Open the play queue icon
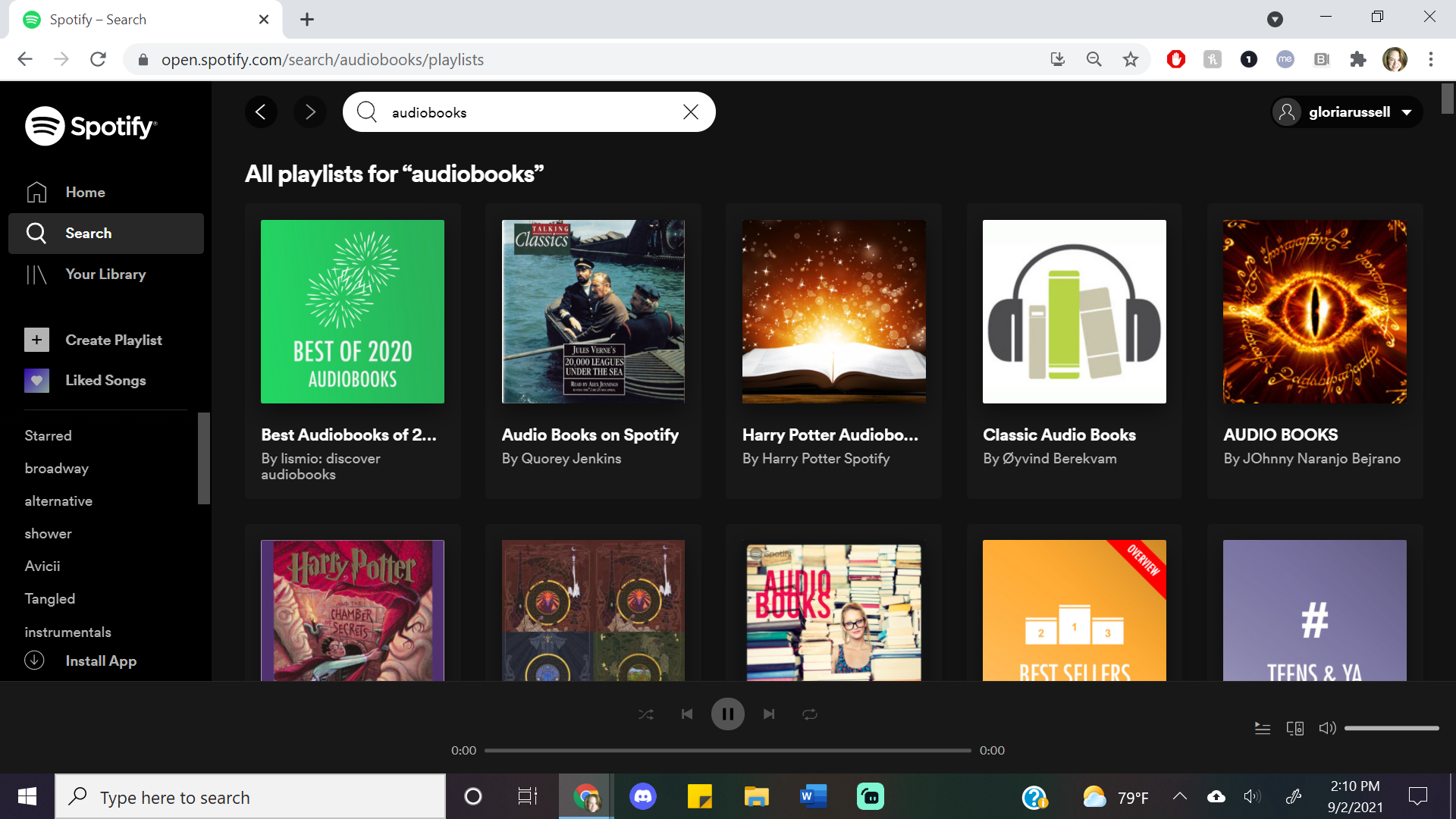 click(1263, 728)
